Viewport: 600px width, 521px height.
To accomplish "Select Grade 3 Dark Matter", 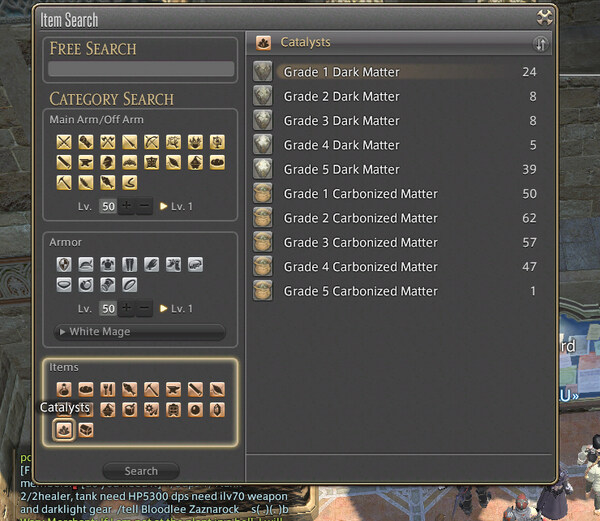I will [x=396, y=120].
